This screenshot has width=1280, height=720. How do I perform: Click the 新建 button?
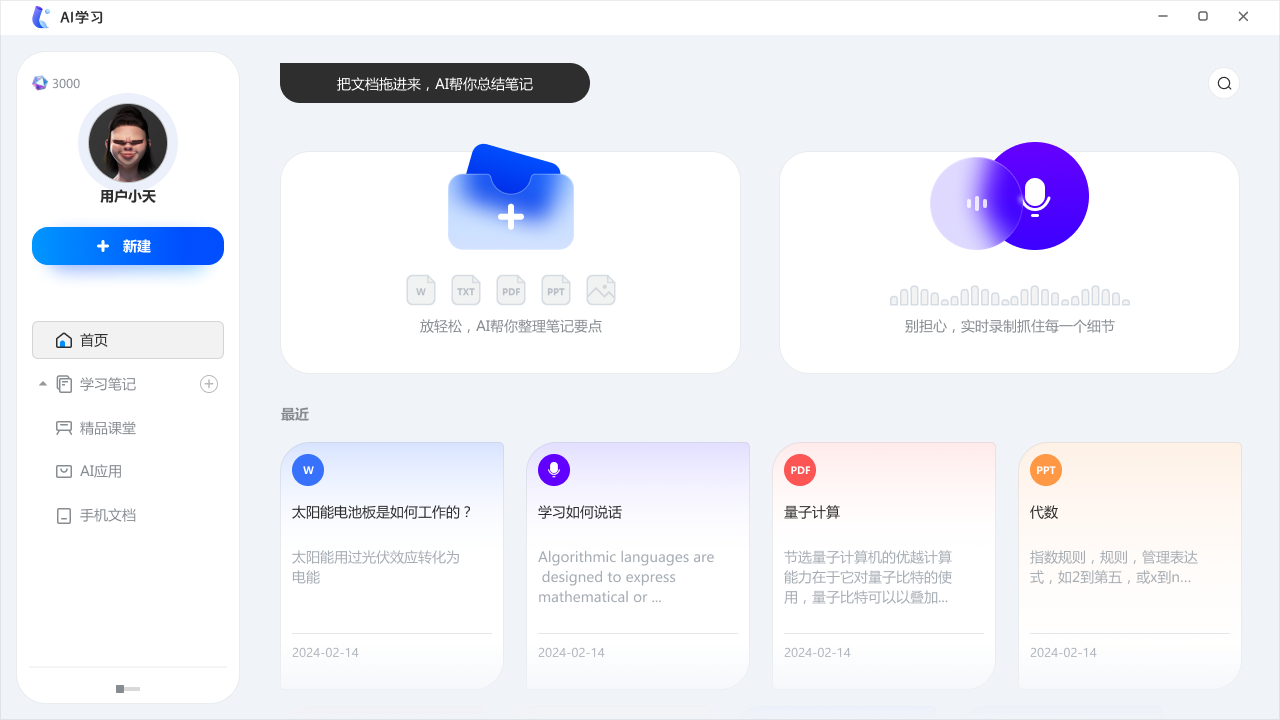coord(128,246)
